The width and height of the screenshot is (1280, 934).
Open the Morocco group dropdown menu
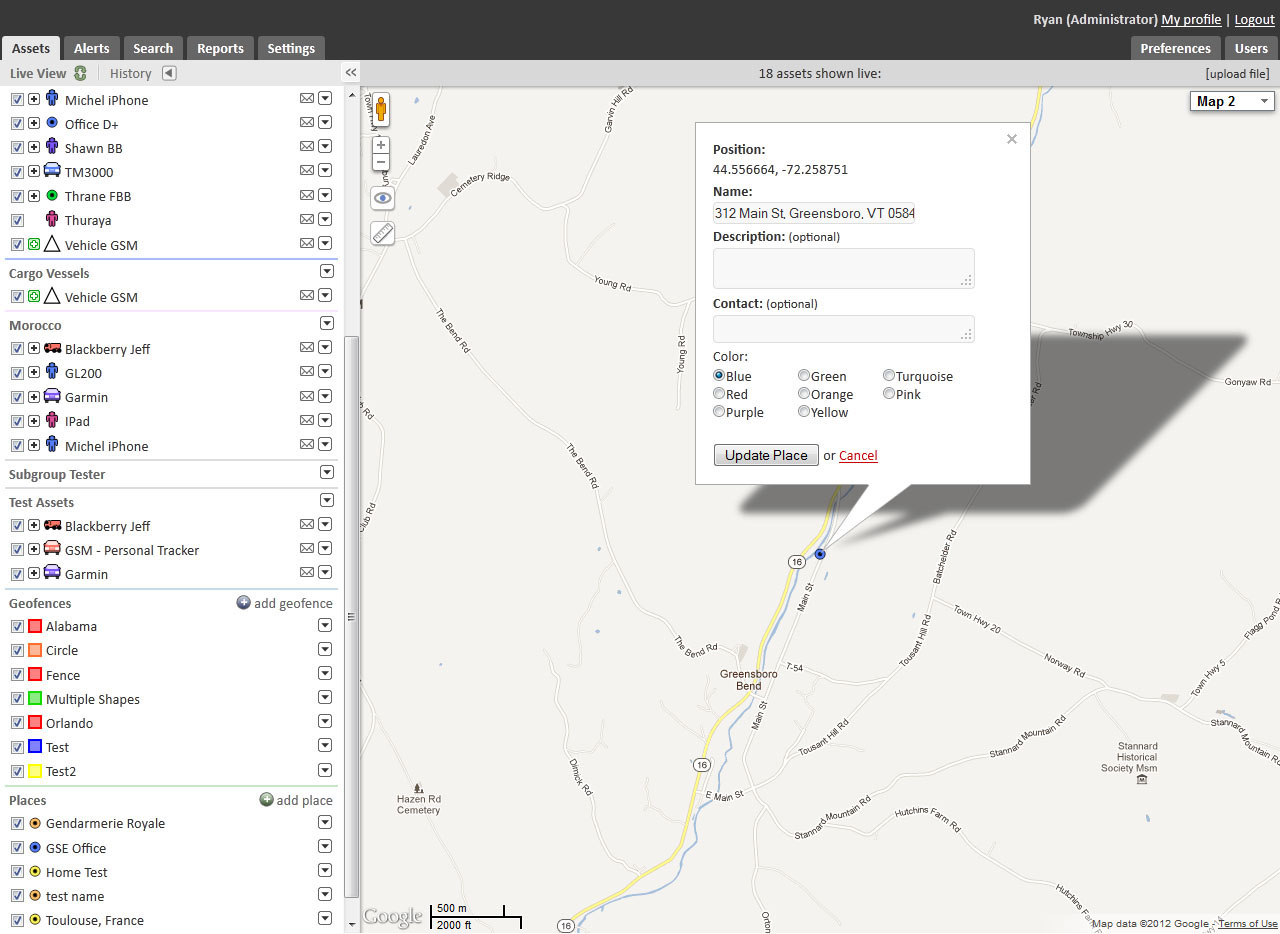(x=326, y=323)
